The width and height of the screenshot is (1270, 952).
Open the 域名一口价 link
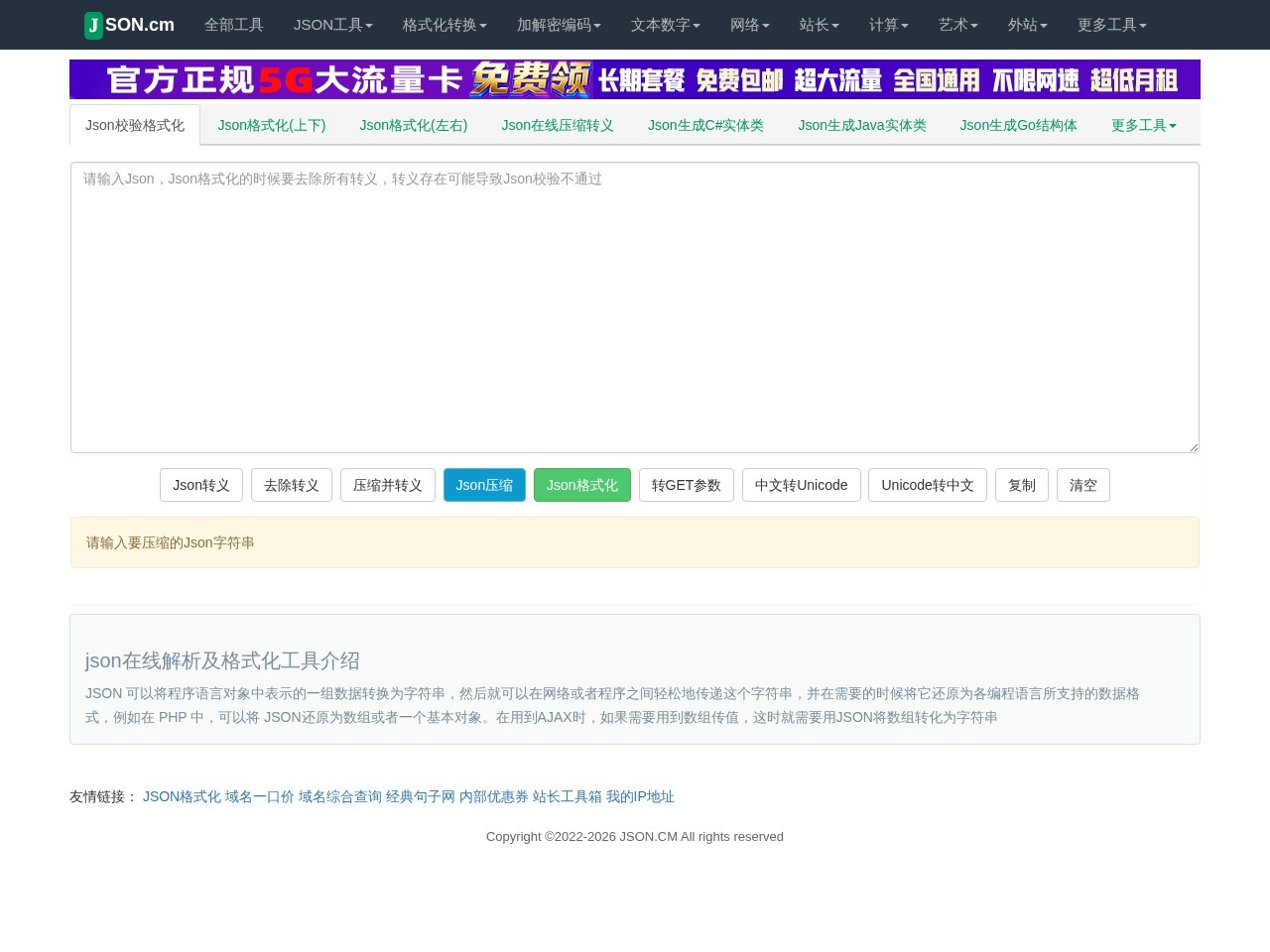point(260,796)
